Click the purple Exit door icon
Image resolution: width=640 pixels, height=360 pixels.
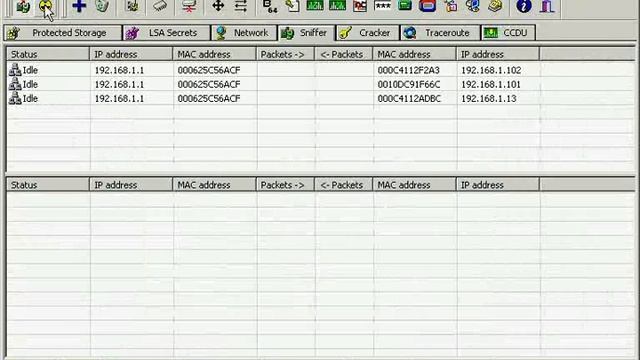coord(546,6)
